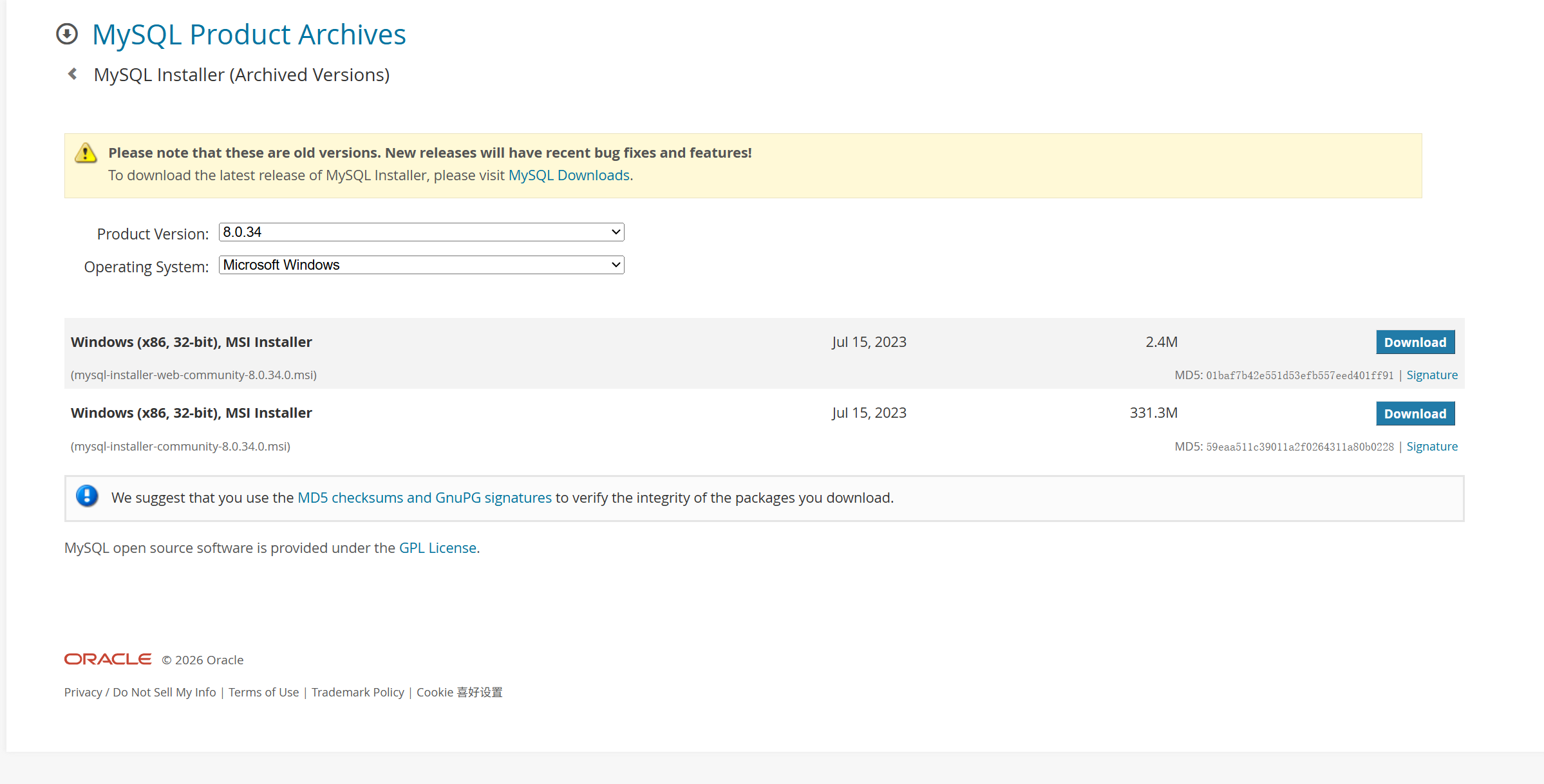This screenshot has width=1544, height=784.
Task: Open the Product Version dropdown
Action: 421,232
